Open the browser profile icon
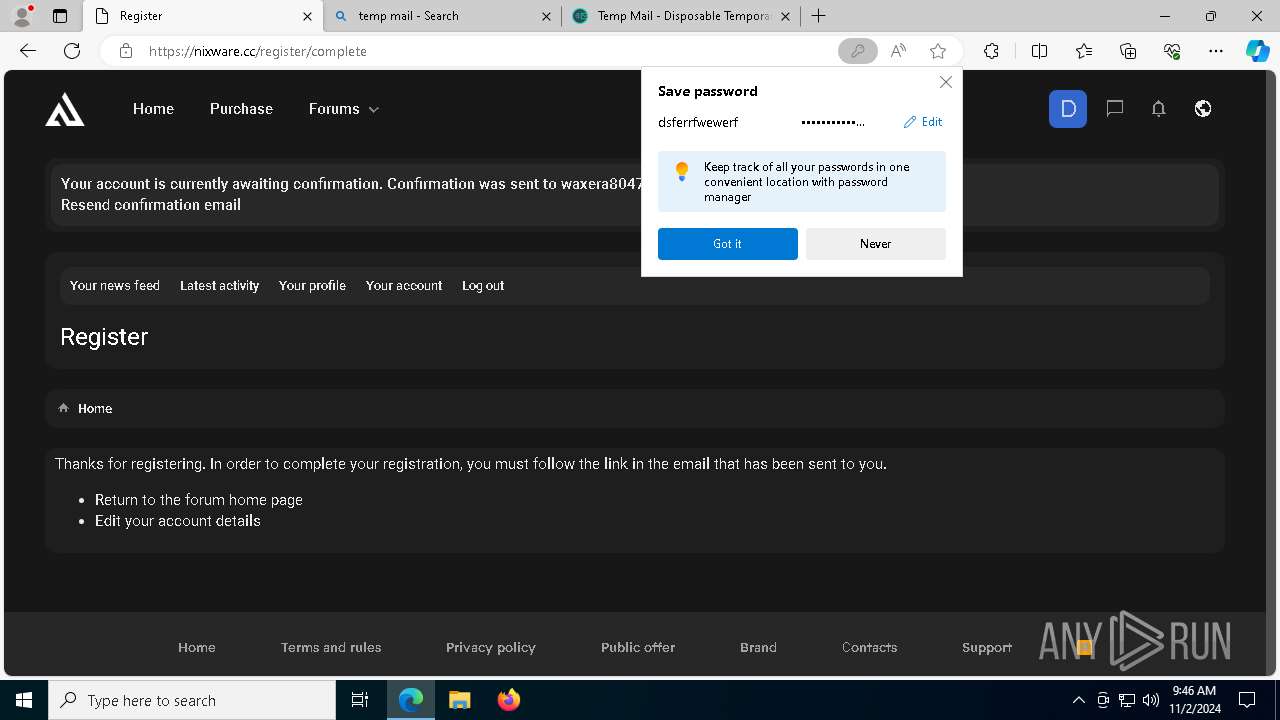Screen dimensions: 1280x720 pos(22,16)
